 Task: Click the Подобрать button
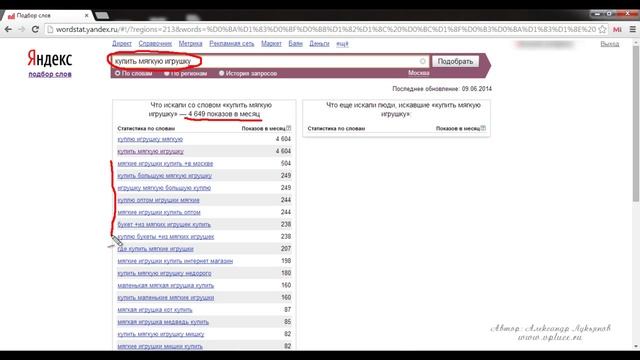pos(455,61)
